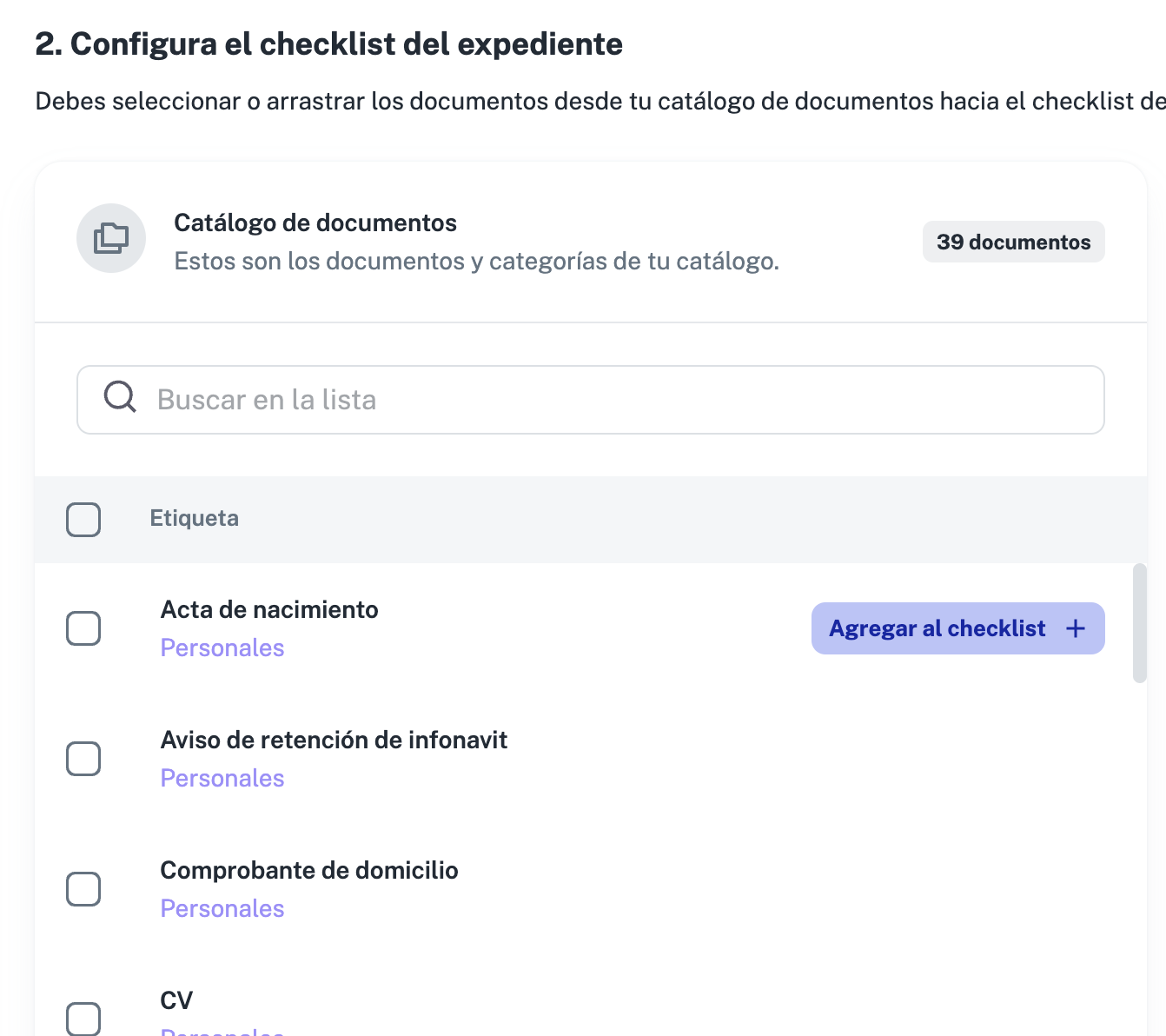Viewport: 1166px width, 1036px height.
Task: Open Personales category under Comprobante de domicilio
Action: pos(222,908)
